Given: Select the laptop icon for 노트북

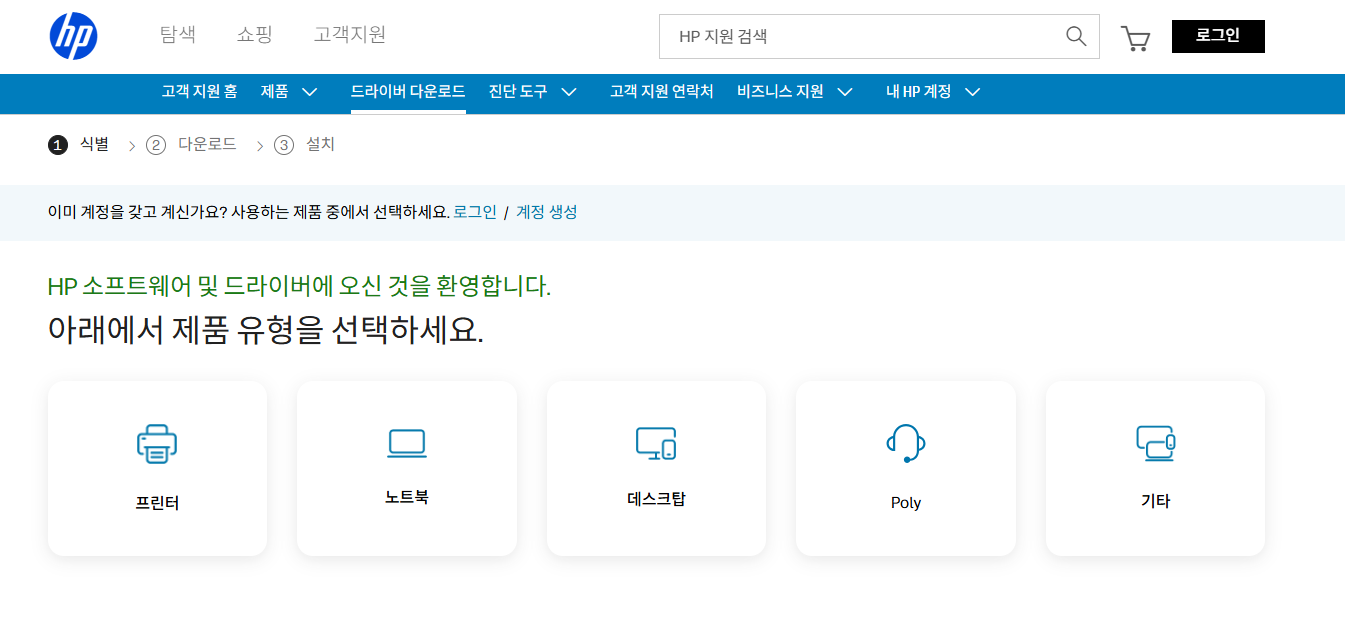Looking at the screenshot, I should click(x=407, y=443).
